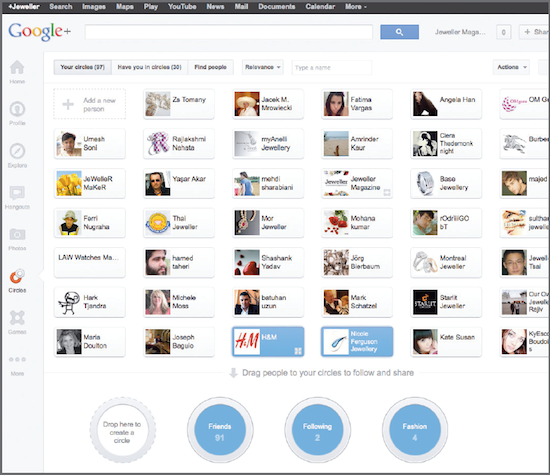550x475 pixels.
Task: Select Mohana kumar person card
Action: click(357, 223)
